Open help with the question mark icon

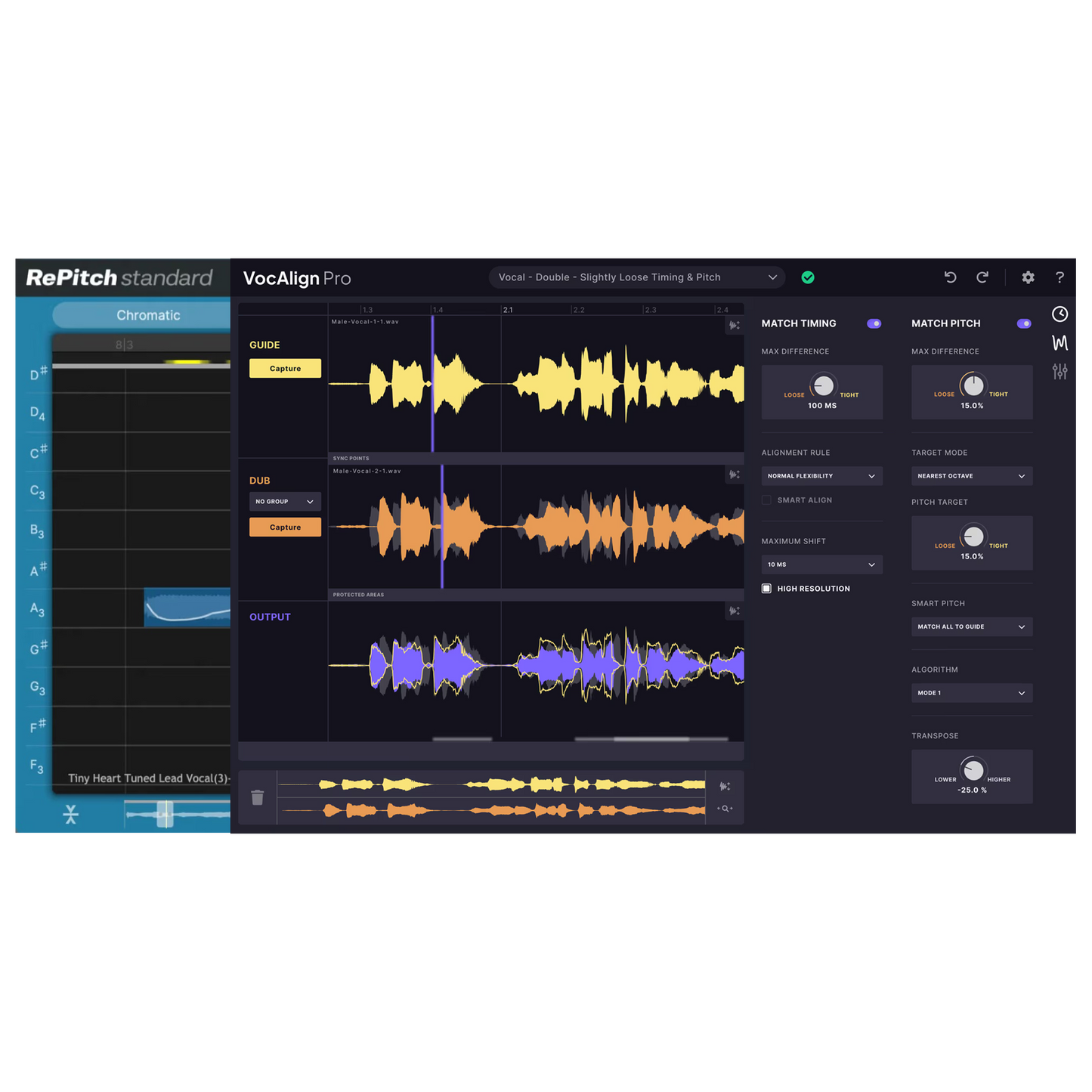[x=1060, y=277]
